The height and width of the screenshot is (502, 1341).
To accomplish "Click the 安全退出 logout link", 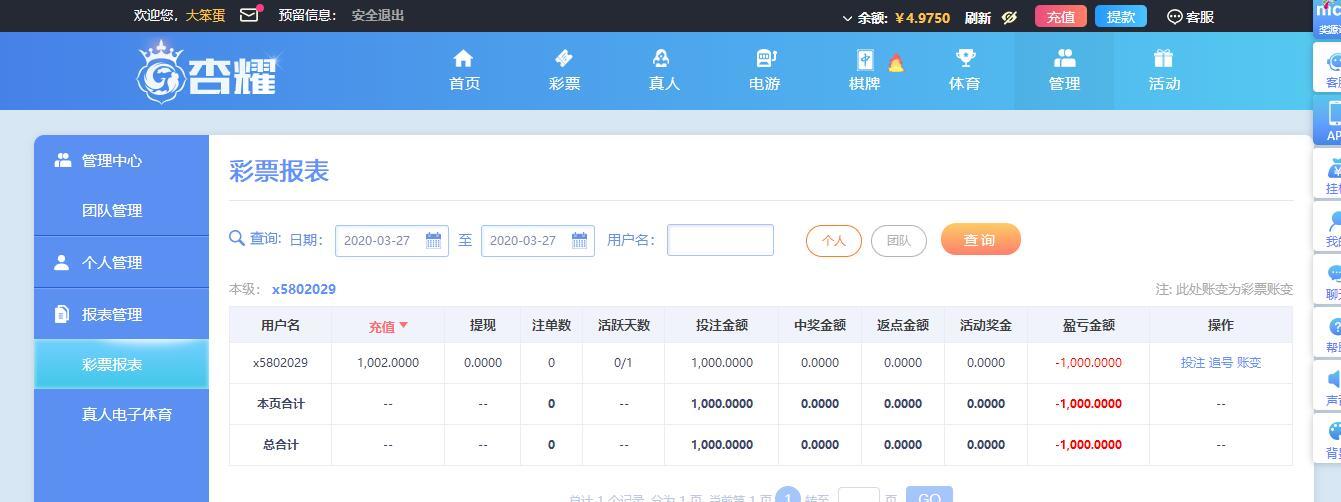I will tap(378, 16).
